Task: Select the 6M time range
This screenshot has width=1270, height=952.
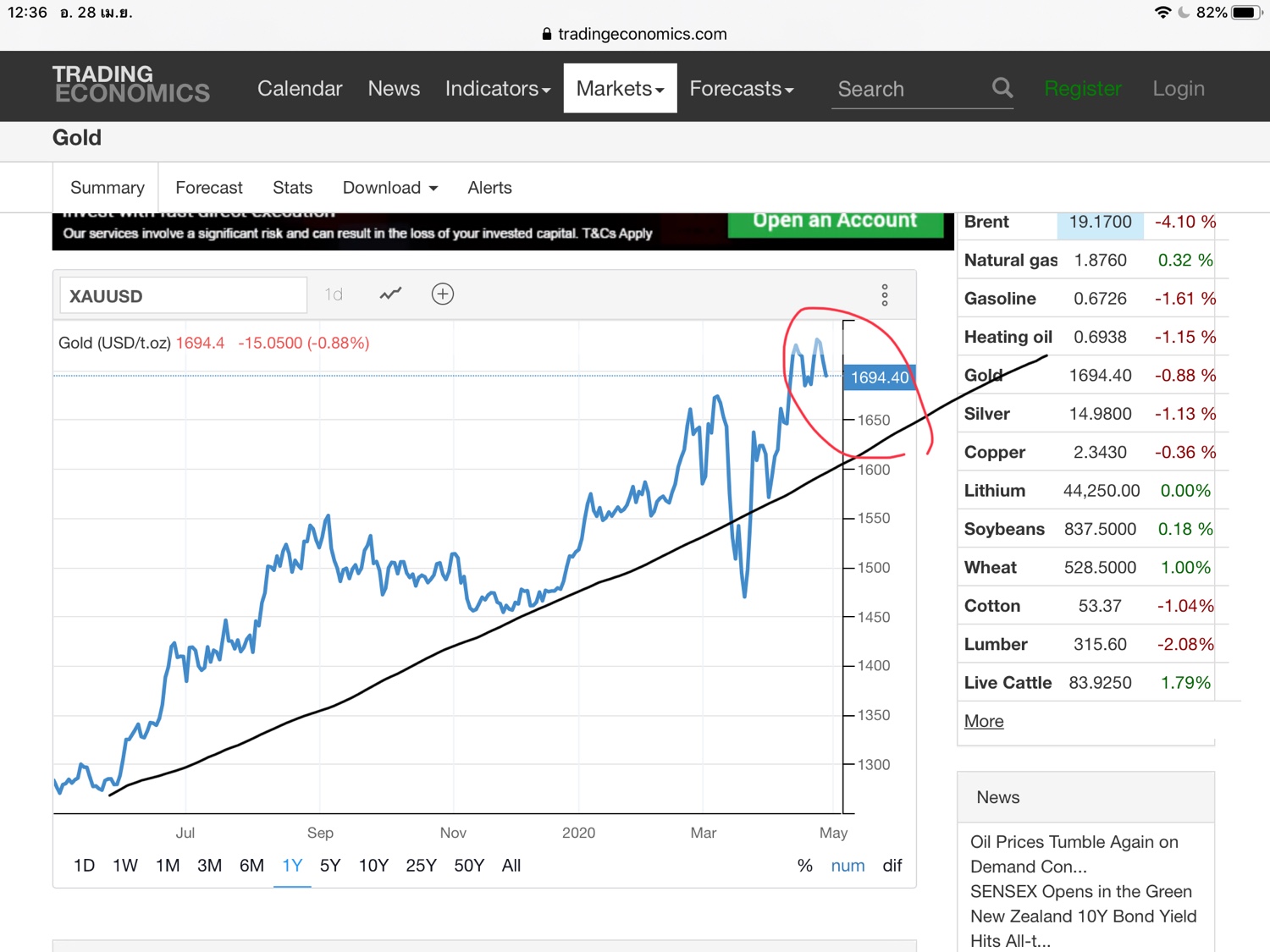Action: pyautogui.click(x=251, y=866)
